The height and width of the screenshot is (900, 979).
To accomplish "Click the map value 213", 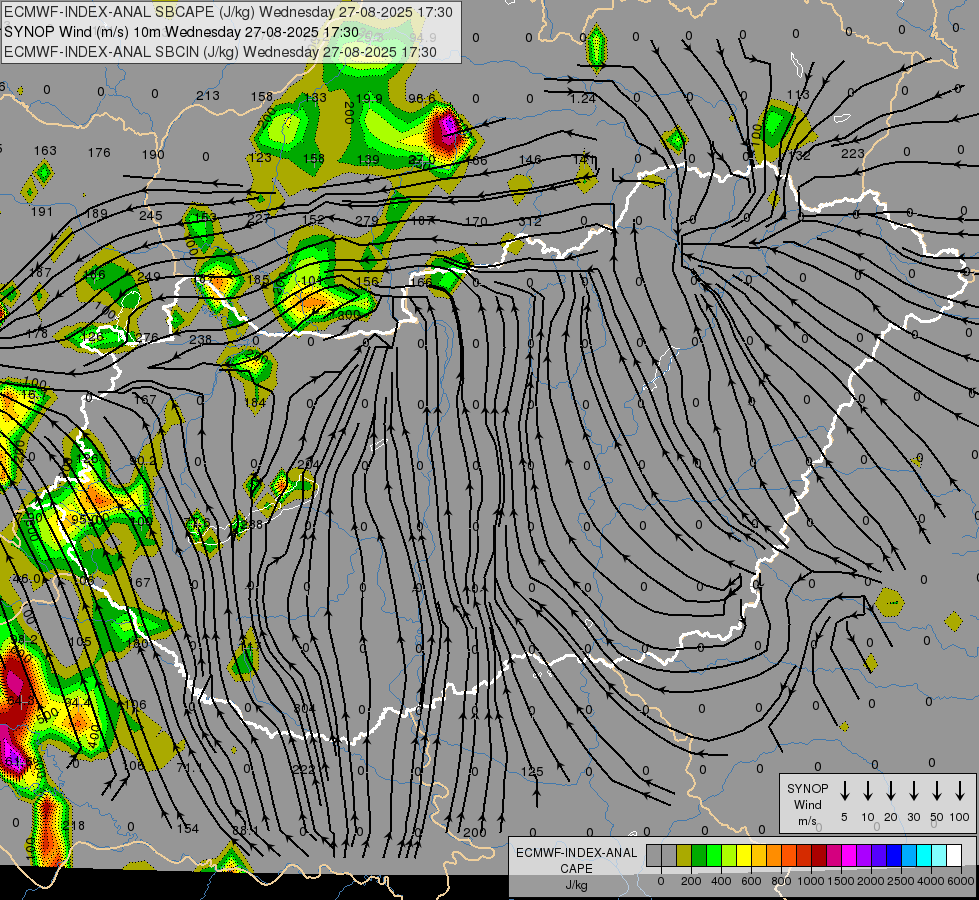I will pyautogui.click(x=208, y=96).
